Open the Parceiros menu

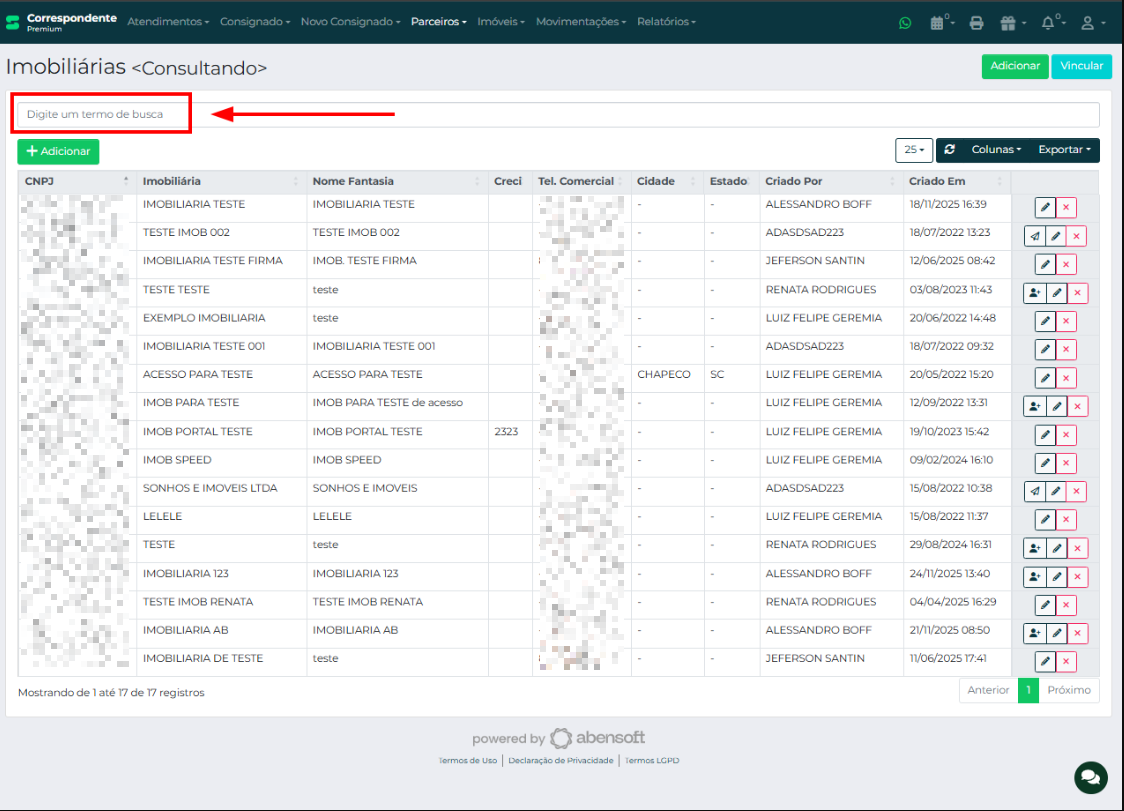pyautogui.click(x=438, y=20)
